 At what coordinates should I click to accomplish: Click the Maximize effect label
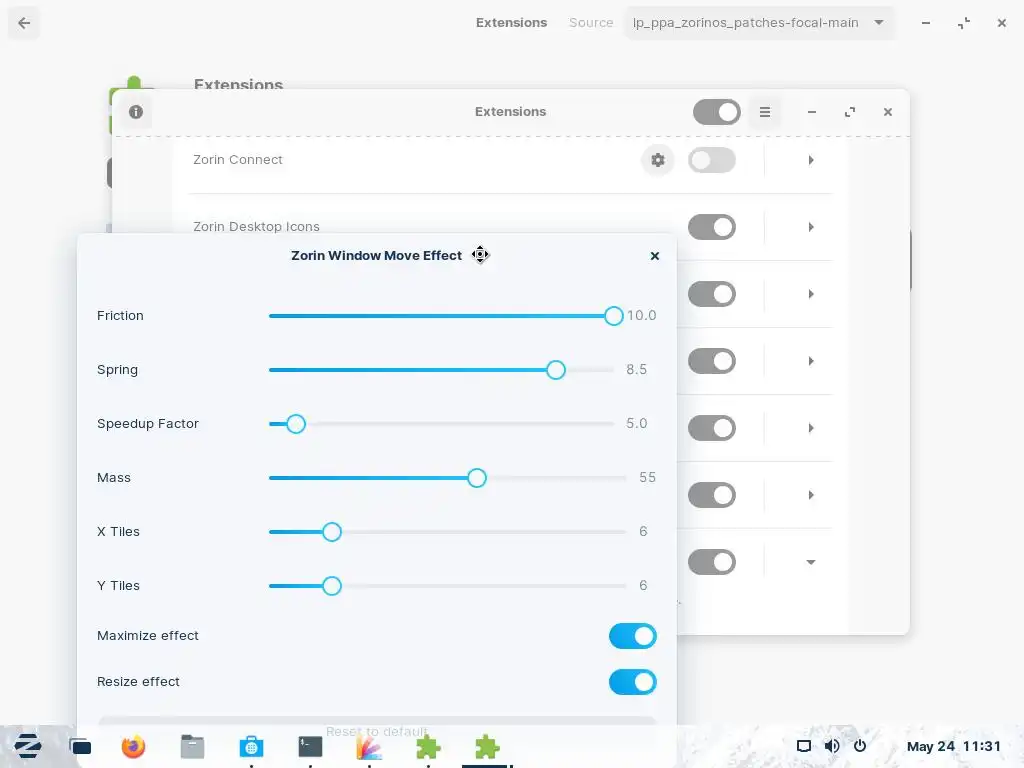click(x=148, y=635)
